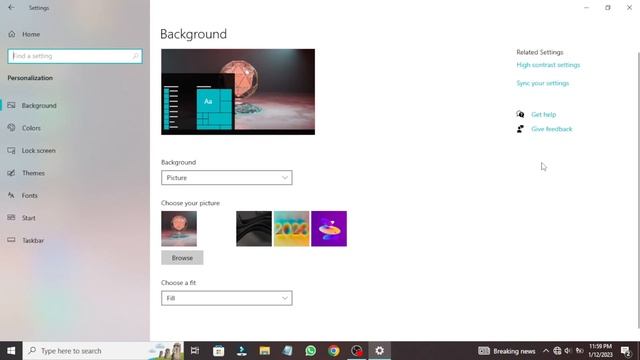Open Task View from the taskbar
Screen dimensions: 640x360
(x=195, y=351)
